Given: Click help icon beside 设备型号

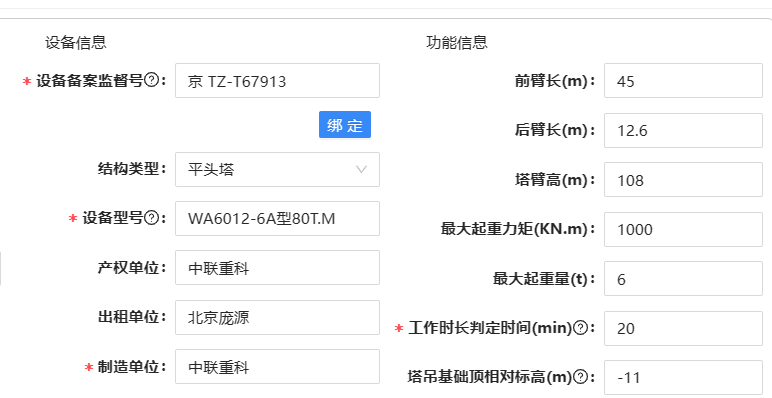Looking at the screenshot, I should pyautogui.click(x=152, y=217).
